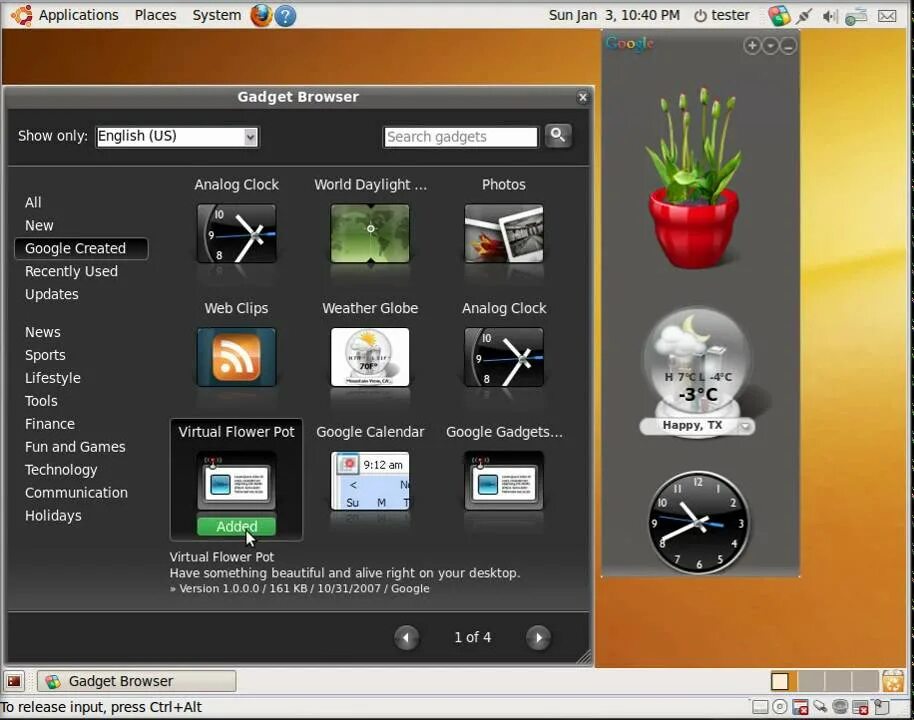Select the Google Created category
The width and height of the screenshot is (914, 720).
tap(81, 248)
